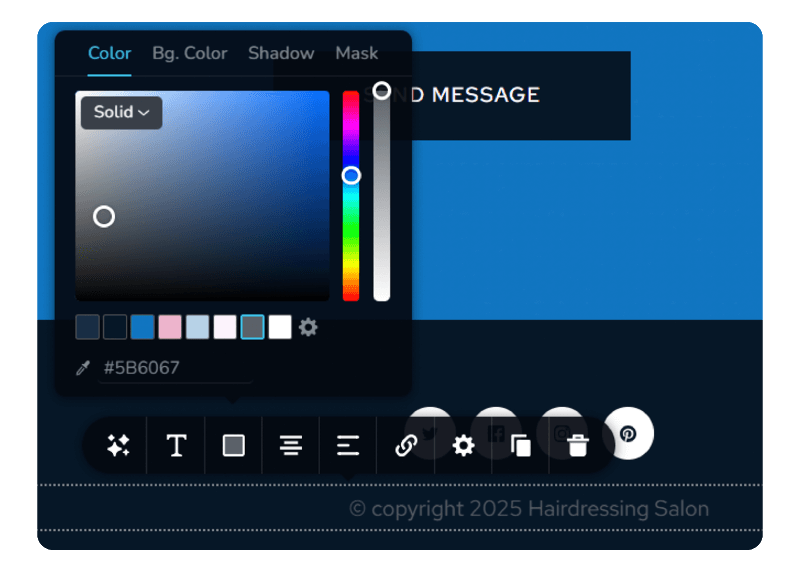The width and height of the screenshot is (800, 571).
Task: Select the light blue color swatch
Action: 197,327
